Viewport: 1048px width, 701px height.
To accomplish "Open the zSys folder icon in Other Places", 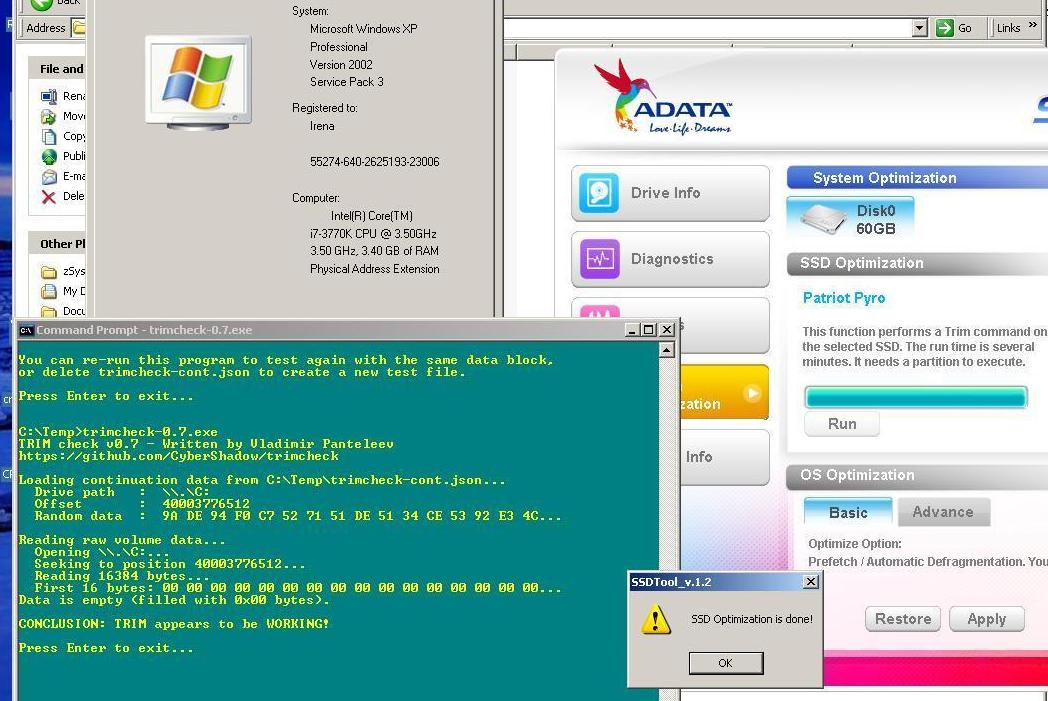I will pos(49,271).
